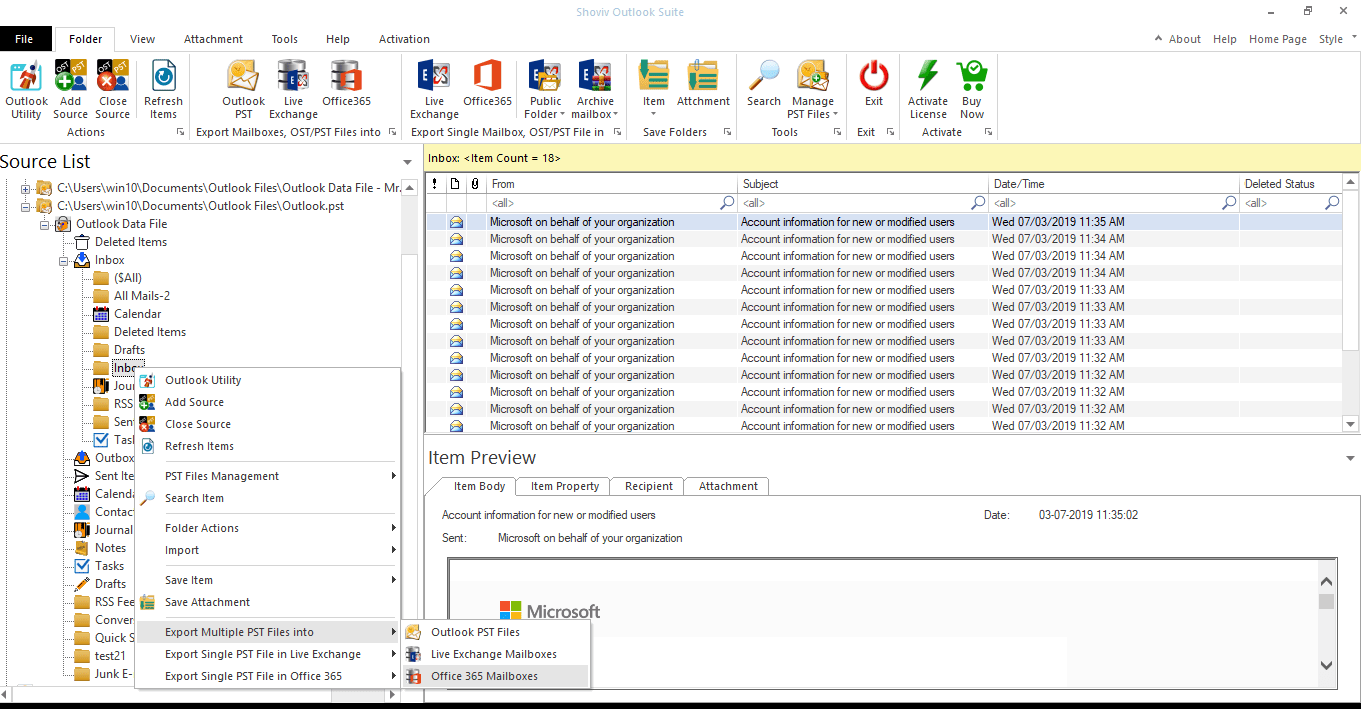Click the Attachment save icon in ribbon
This screenshot has height=709, width=1361.
[x=703, y=83]
